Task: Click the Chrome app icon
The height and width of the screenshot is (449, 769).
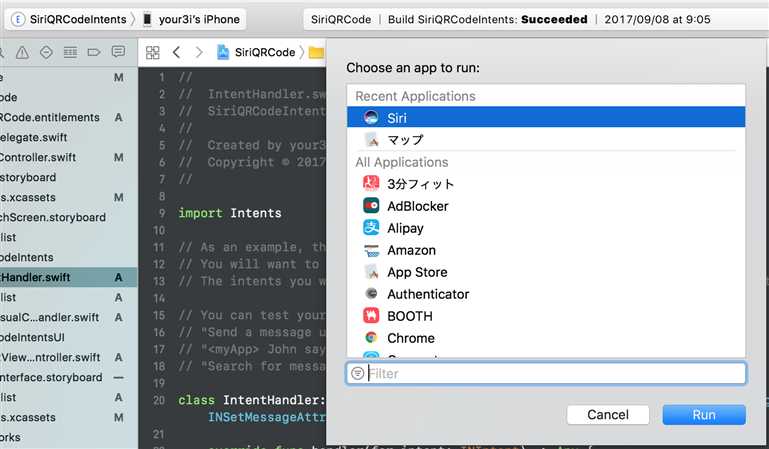Action: 371,338
